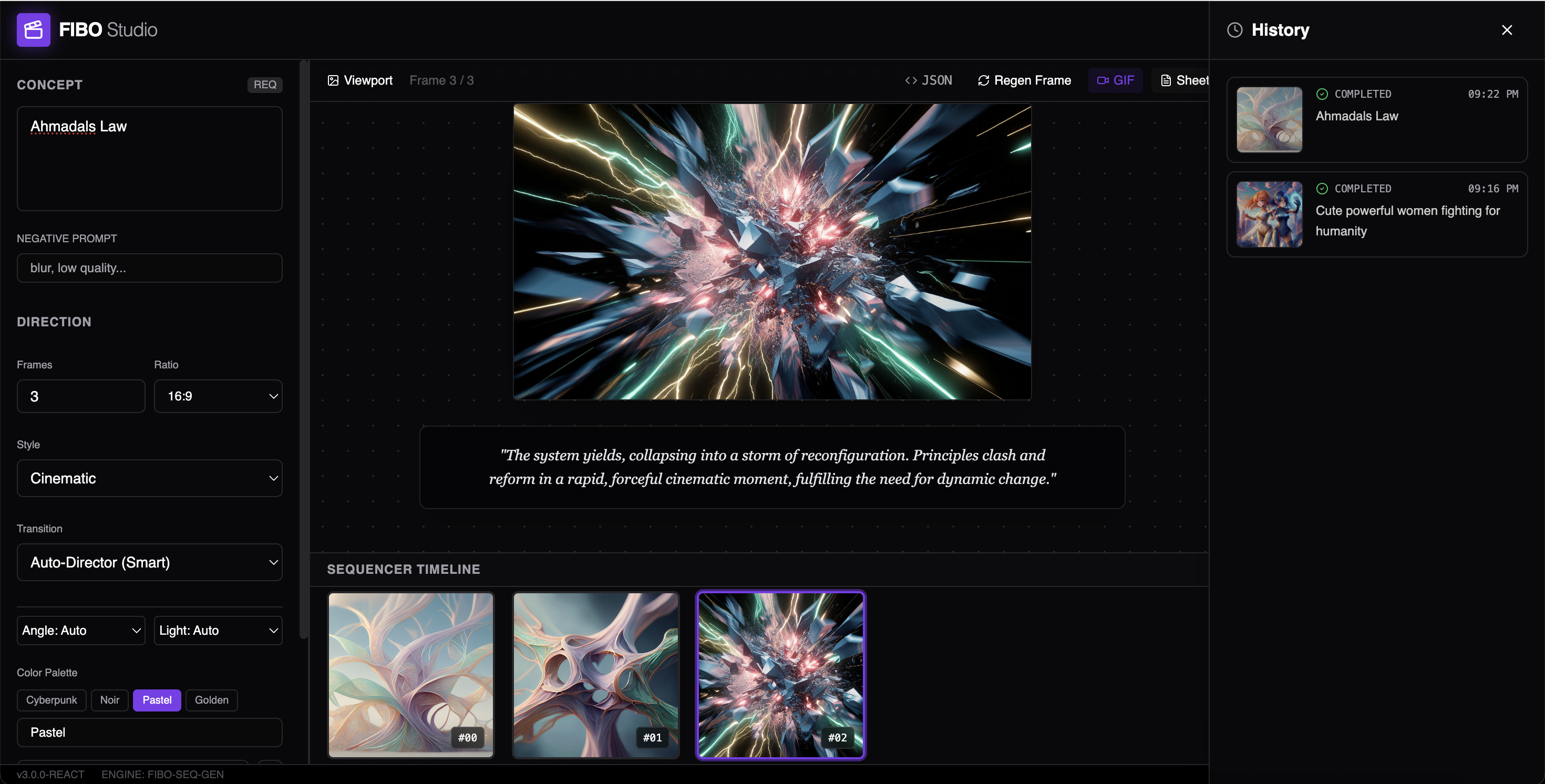The width and height of the screenshot is (1545, 784).
Task: Close the History panel
Action: 1507,30
